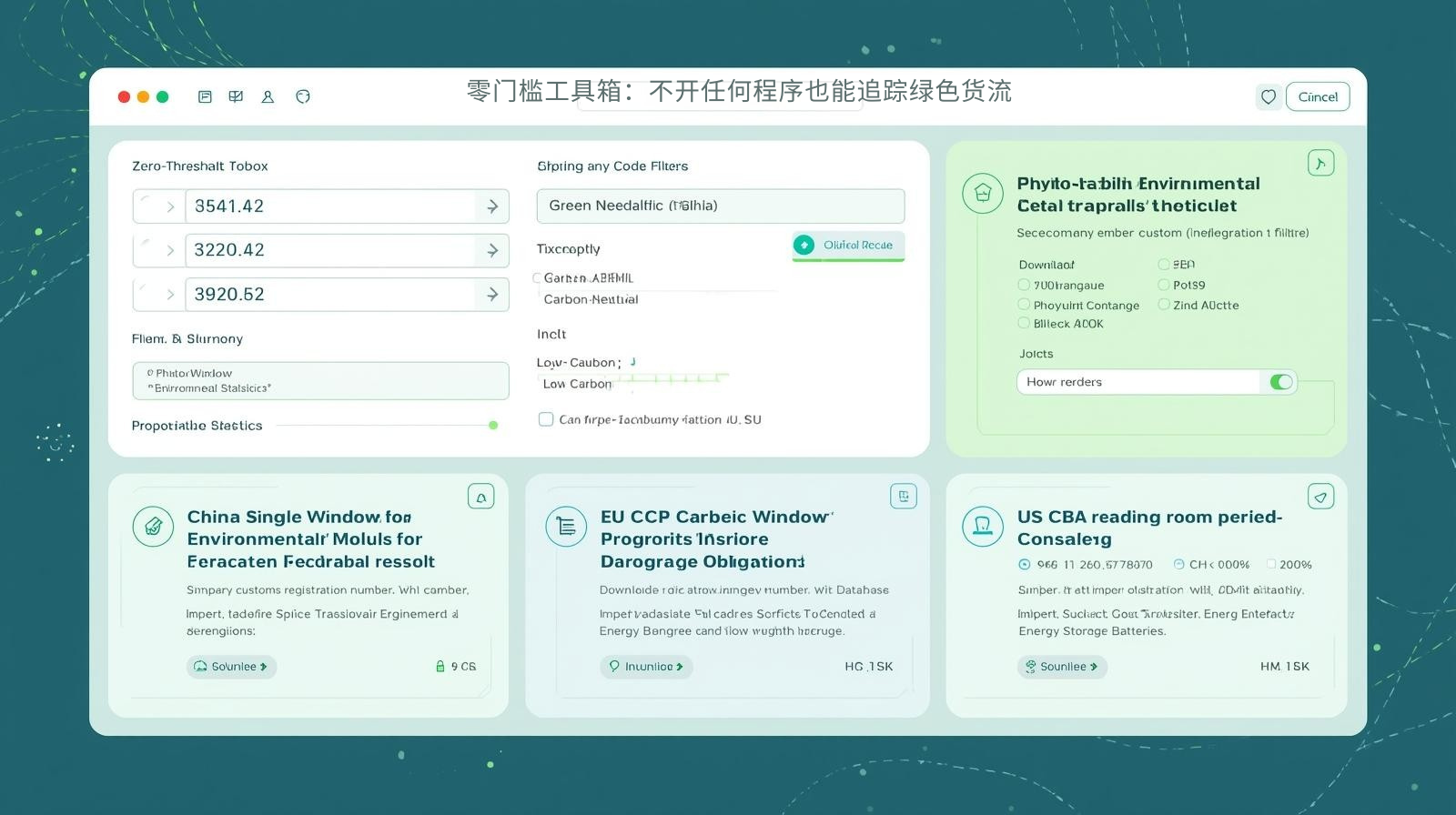1456x815 pixels.
Task: Click the round house icon on Phyto-tabilh card
Action: tap(983, 193)
